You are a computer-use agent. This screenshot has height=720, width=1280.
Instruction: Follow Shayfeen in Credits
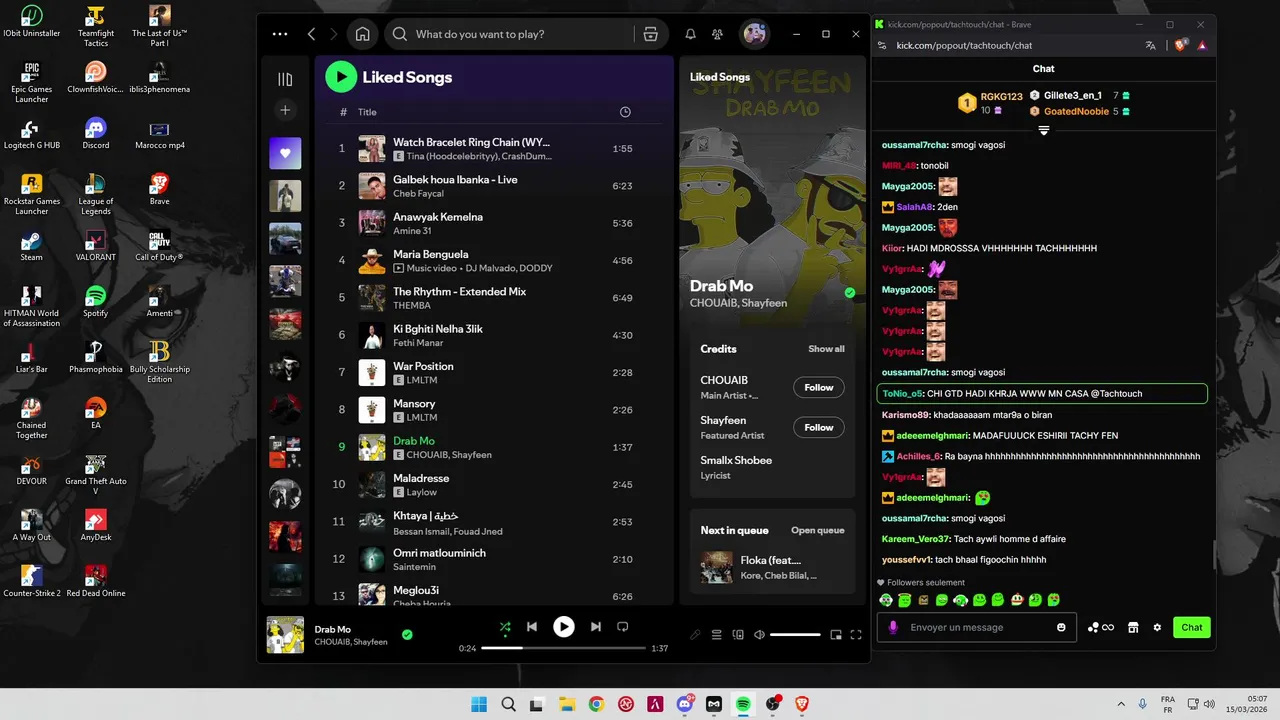tap(819, 427)
